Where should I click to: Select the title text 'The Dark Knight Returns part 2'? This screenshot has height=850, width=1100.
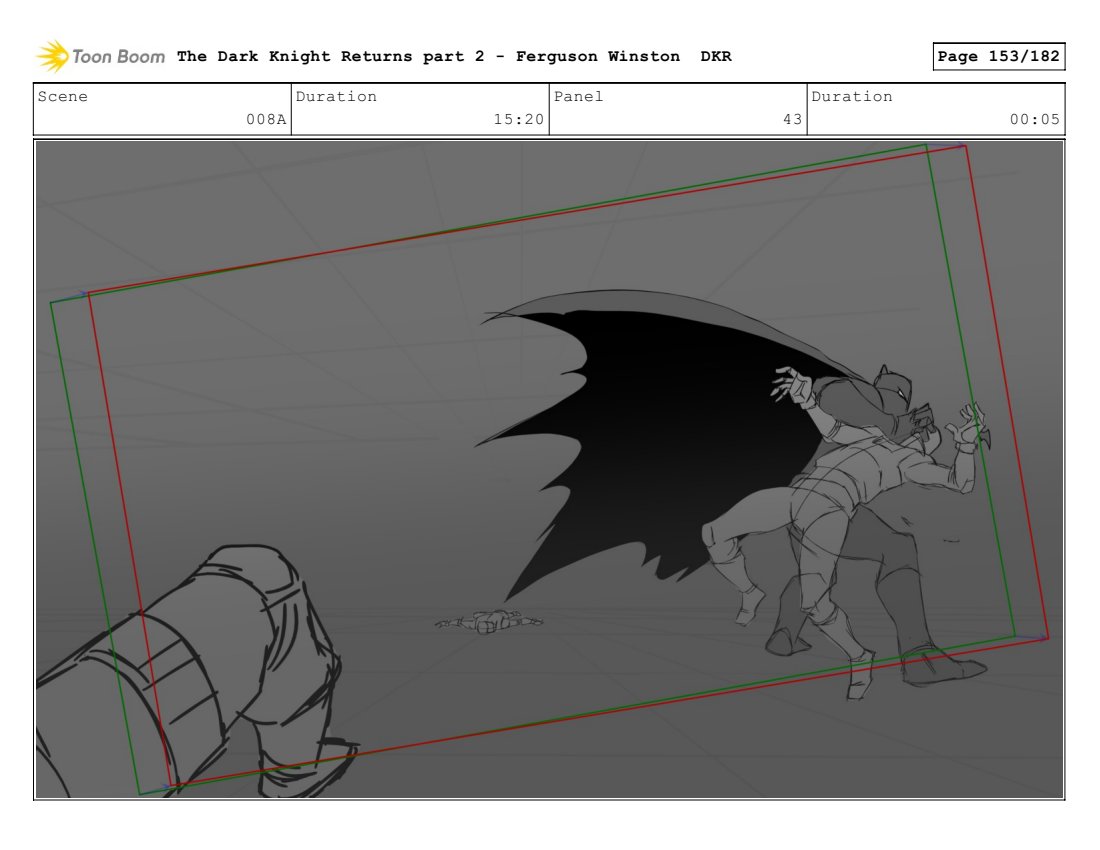click(x=330, y=57)
